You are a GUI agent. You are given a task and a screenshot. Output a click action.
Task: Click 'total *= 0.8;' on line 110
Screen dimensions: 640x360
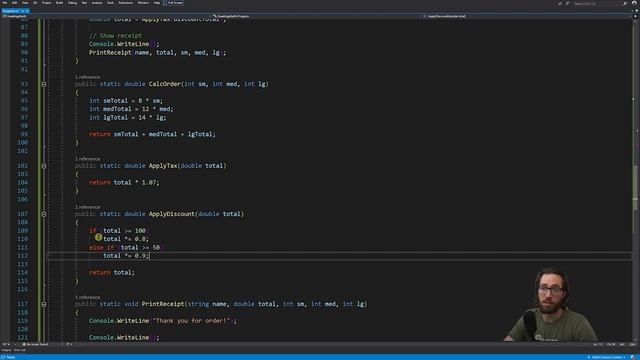(x=126, y=239)
